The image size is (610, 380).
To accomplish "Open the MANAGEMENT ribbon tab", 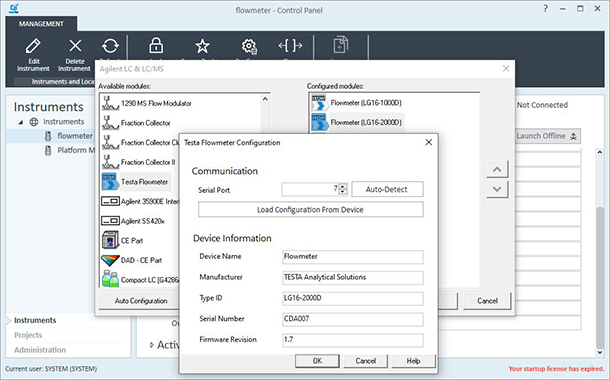I will 41,24.
